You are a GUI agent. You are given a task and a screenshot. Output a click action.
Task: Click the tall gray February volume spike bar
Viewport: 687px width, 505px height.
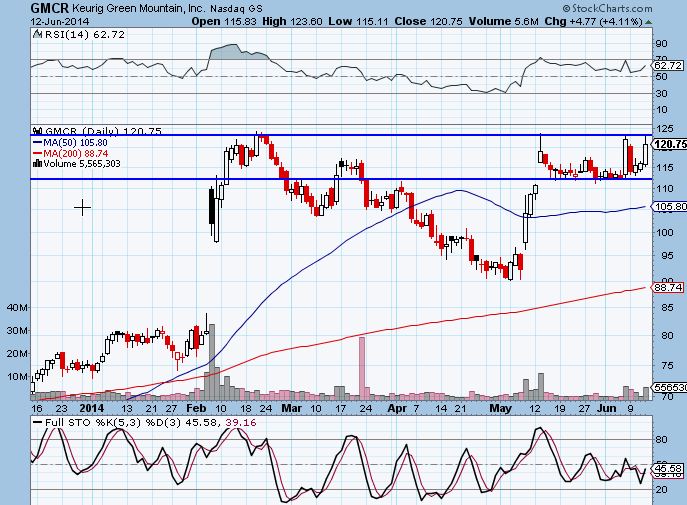click(212, 362)
